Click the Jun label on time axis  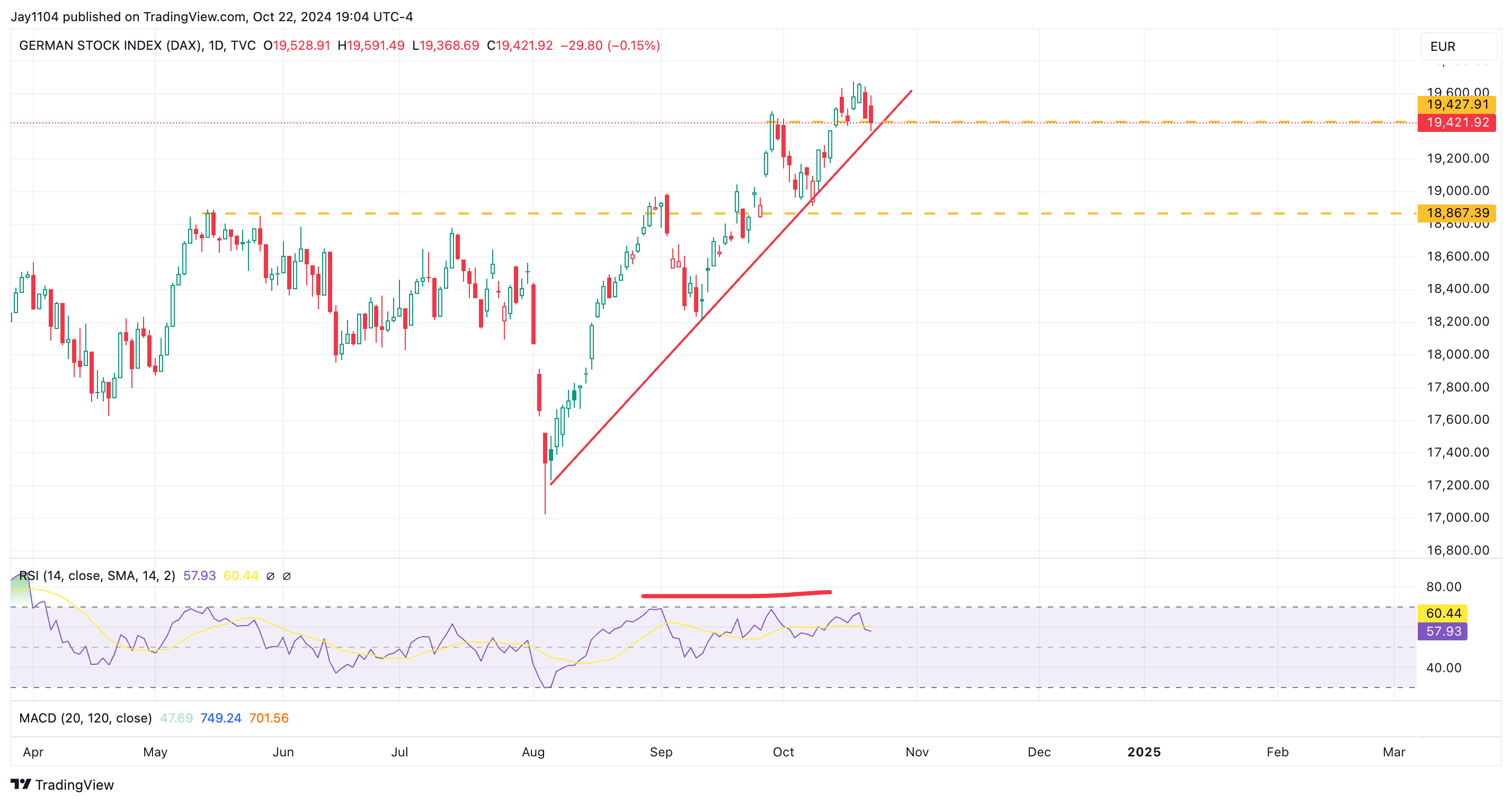tap(283, 753)
